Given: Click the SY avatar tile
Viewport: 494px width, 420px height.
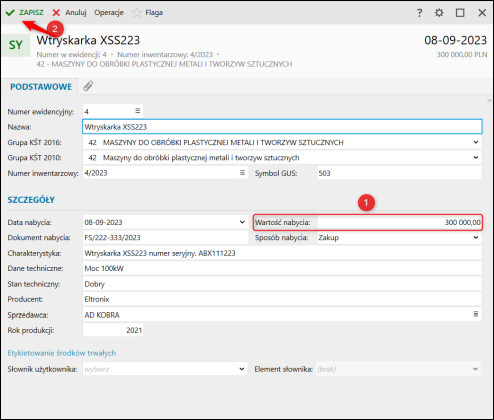Looking at the screenshot, I should click(x=16, y=45).
